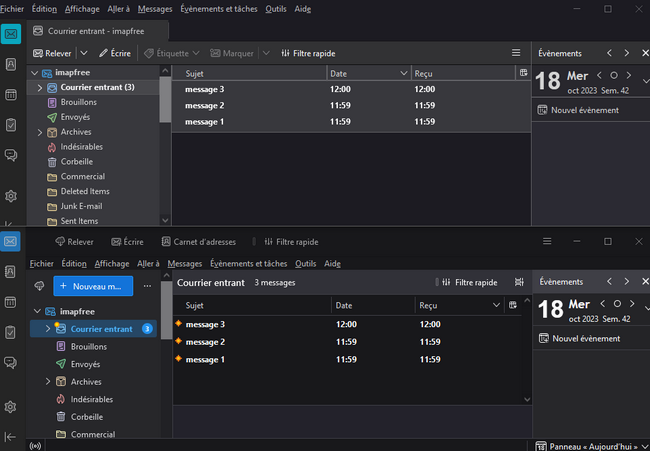This screenshot has height=451, width=650.
Task: Collapse the spaces toolbar with the arrow icon
Action: [10, 436]
